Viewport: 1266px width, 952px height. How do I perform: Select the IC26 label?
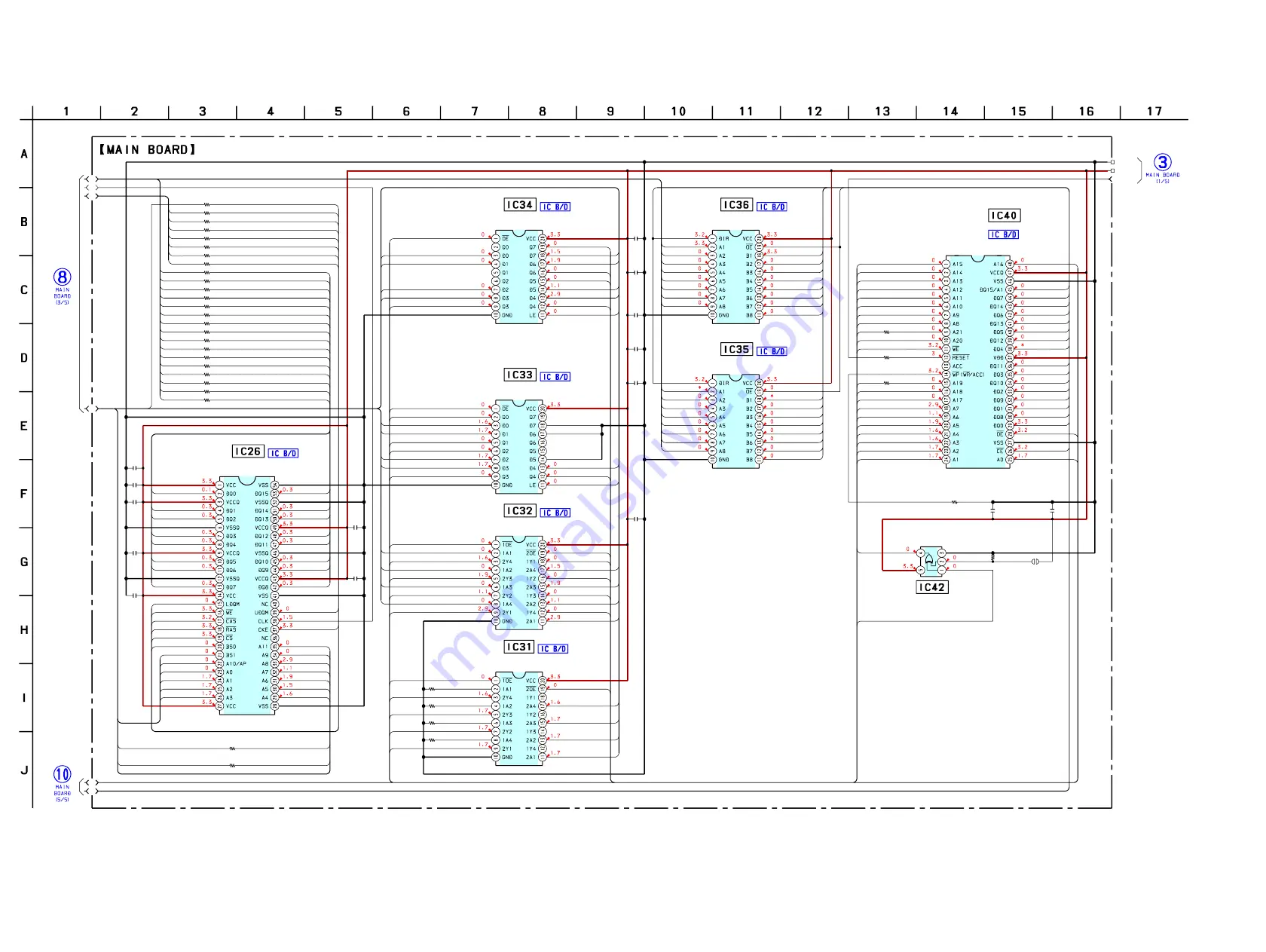(x=248, y=452)
